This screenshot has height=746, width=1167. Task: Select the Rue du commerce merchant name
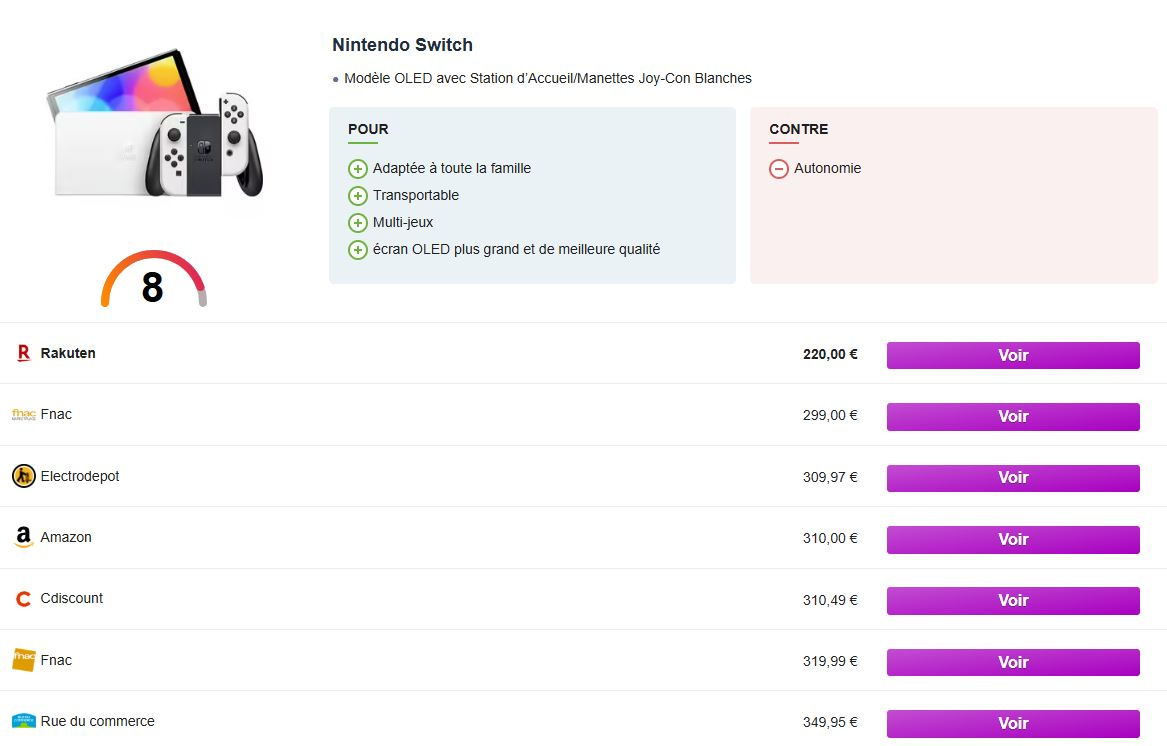coord(97,721)
